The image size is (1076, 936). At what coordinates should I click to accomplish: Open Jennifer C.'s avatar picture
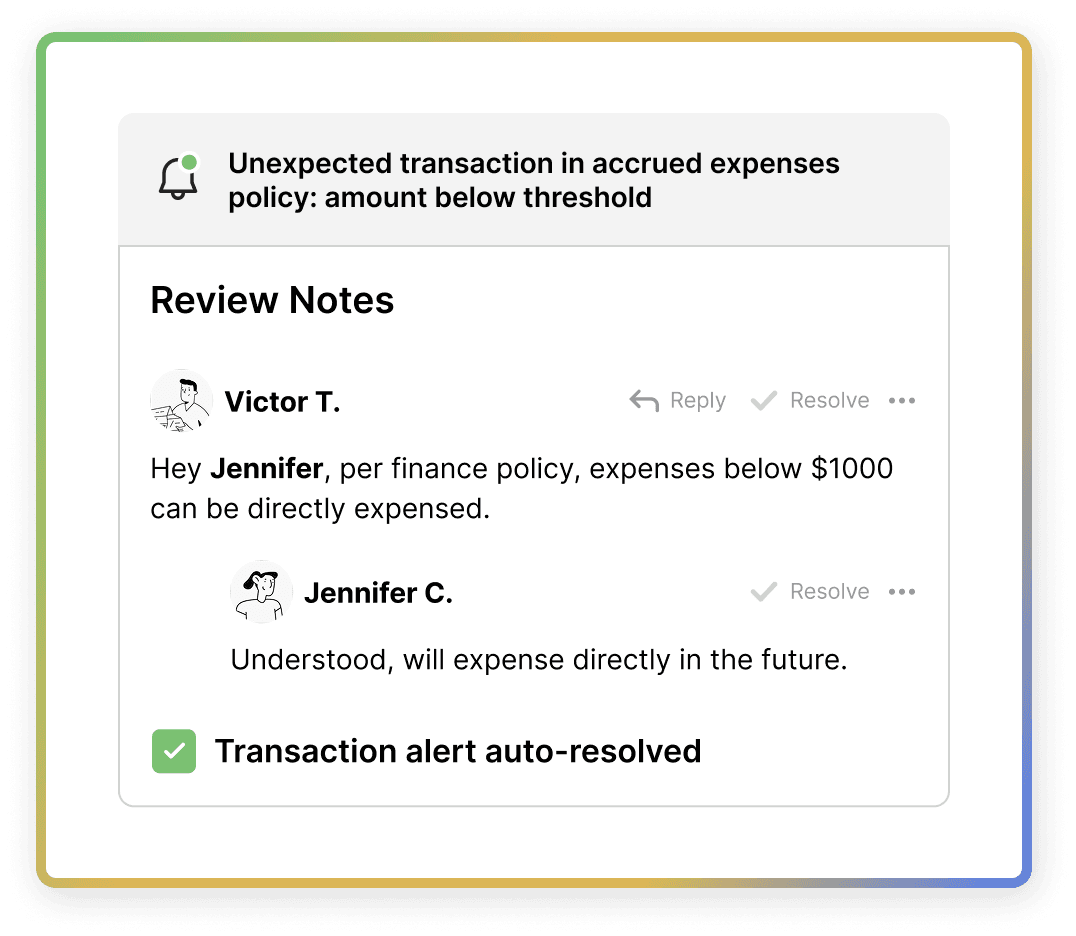click(x=261, y=592)
